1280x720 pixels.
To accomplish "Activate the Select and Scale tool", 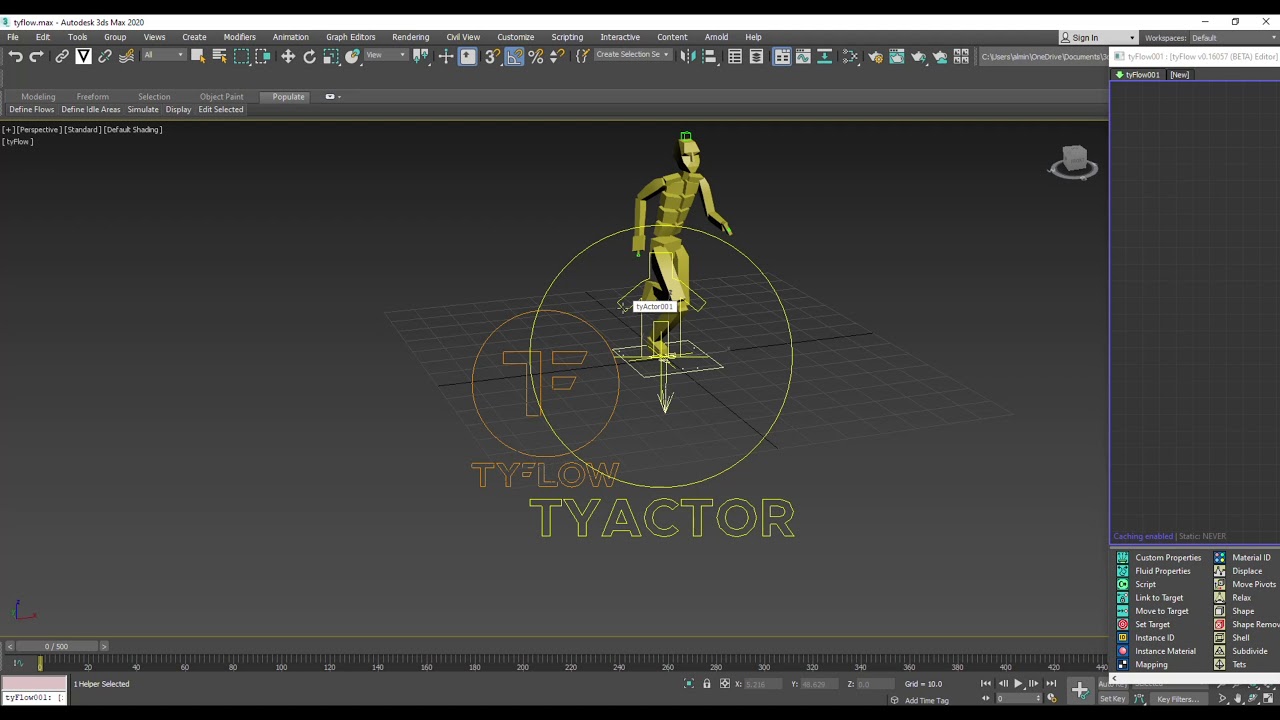I will 331,57.
